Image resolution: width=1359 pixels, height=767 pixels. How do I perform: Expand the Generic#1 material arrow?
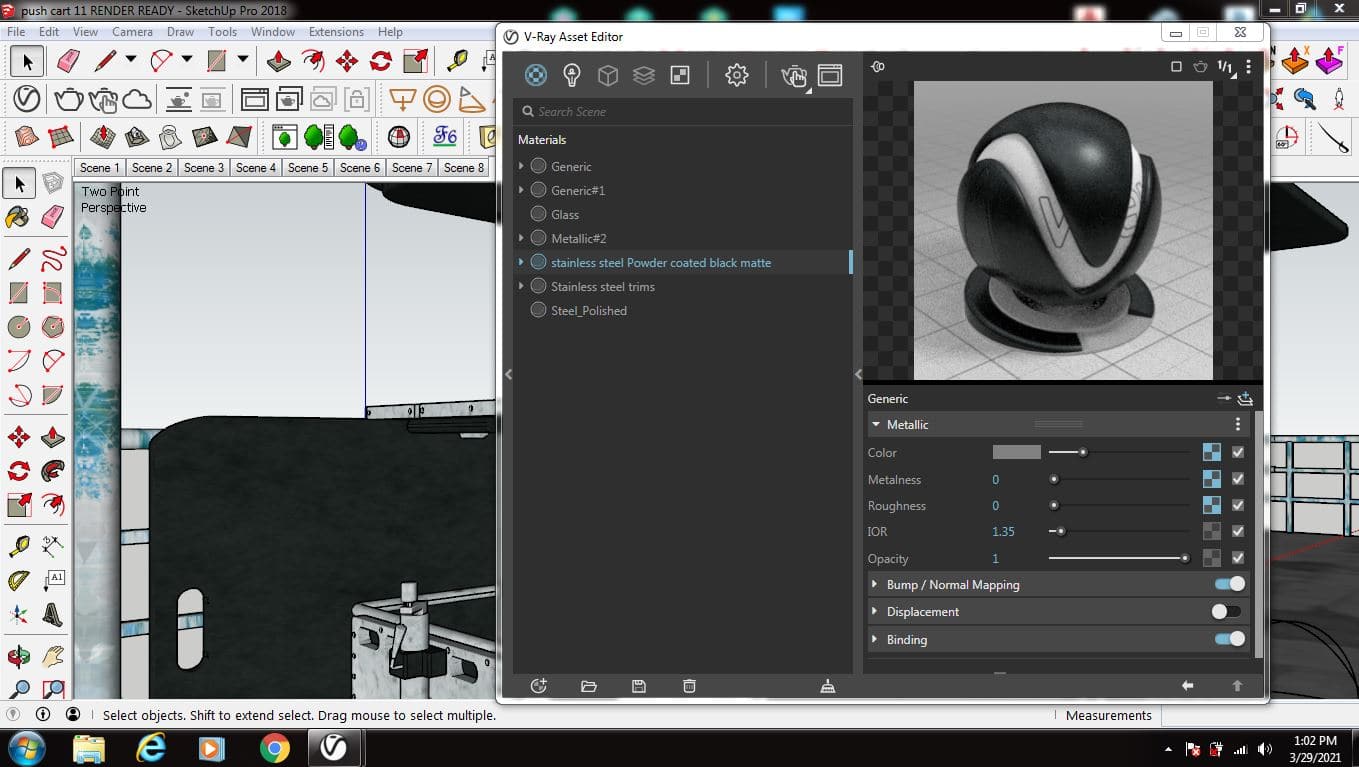tap(521, 190)
